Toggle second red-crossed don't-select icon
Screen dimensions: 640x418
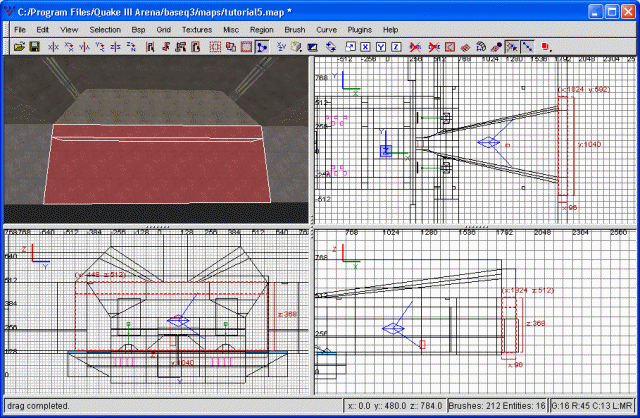tap(434, 47)
